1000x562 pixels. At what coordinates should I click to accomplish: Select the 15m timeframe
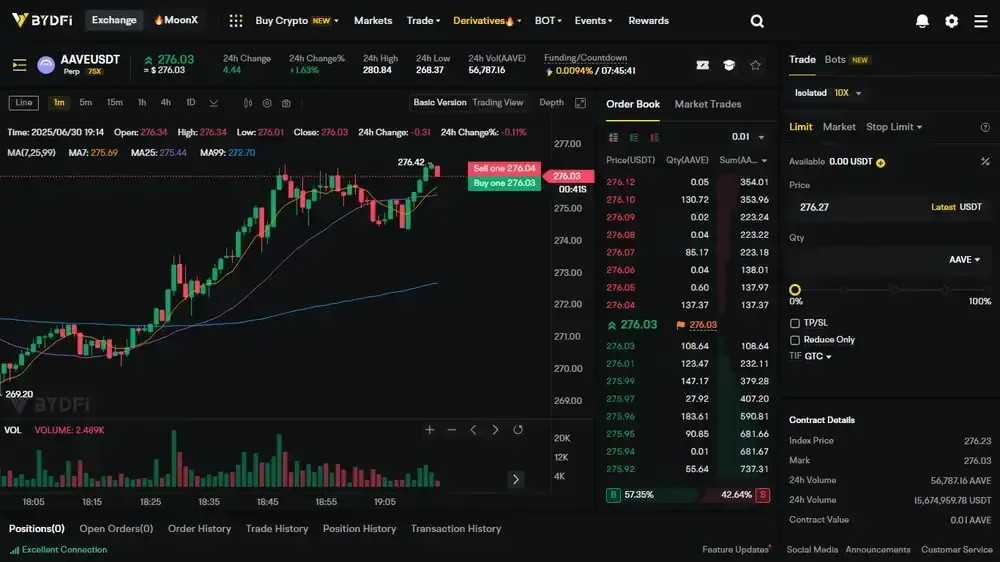115,103
